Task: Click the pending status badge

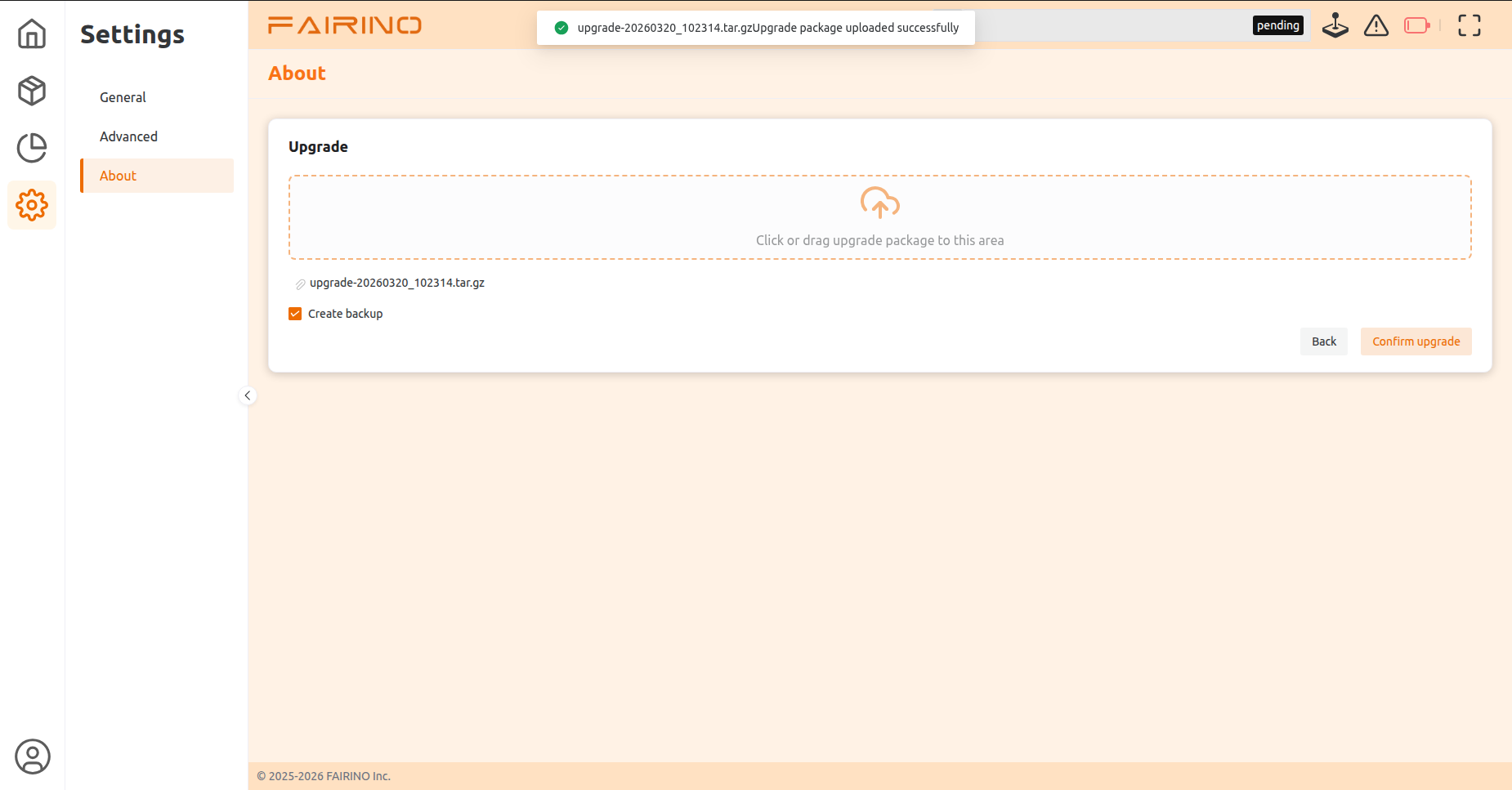Action: (1277, 25)
